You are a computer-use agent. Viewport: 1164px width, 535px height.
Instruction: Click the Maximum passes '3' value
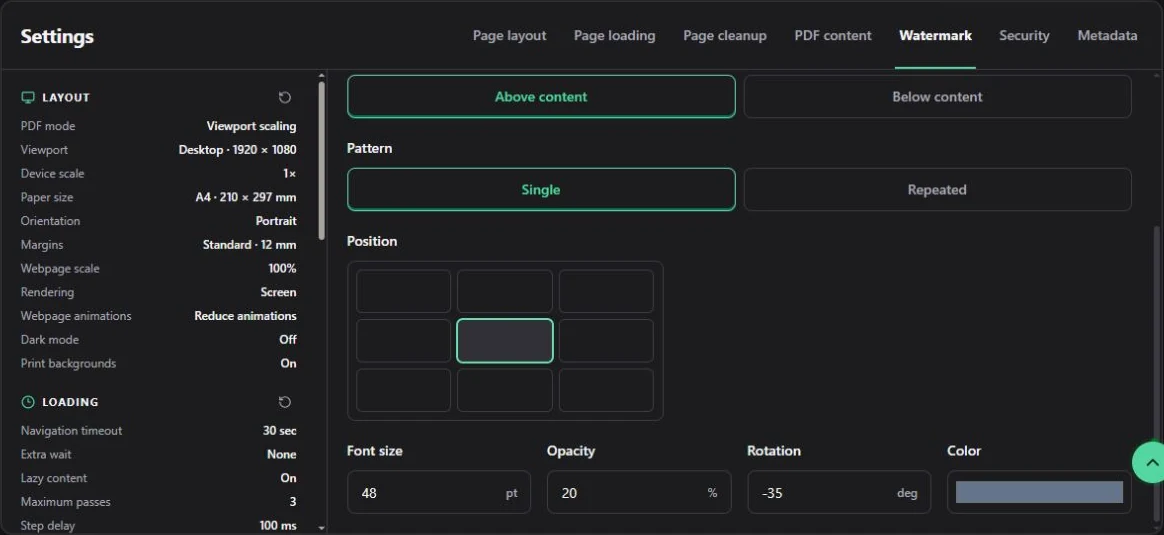[x=292, y=502]
